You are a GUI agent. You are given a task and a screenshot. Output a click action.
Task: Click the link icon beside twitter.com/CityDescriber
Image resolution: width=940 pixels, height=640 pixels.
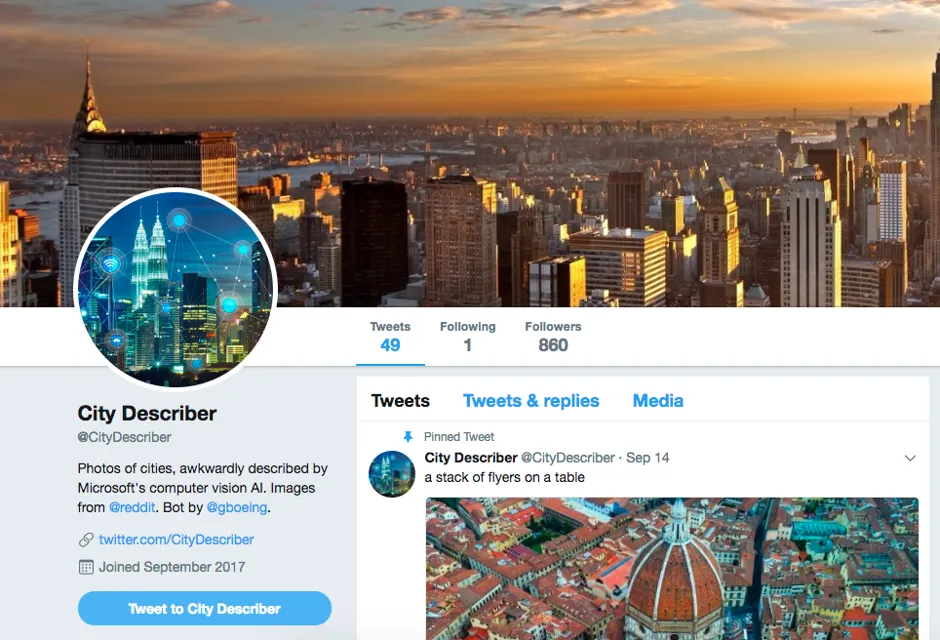coord(86,540)
